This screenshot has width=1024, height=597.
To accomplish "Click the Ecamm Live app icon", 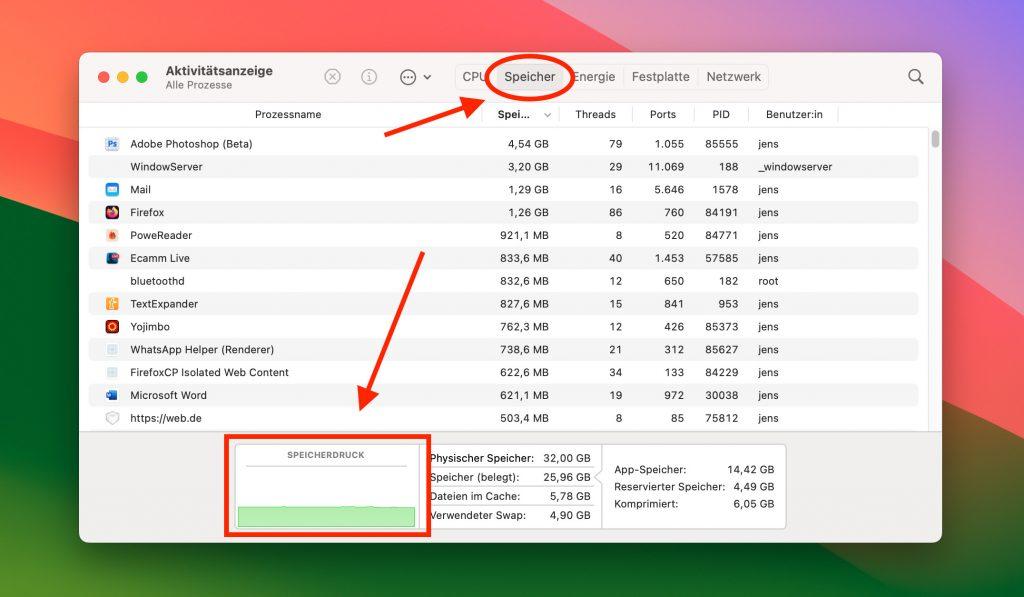I will (112, 258).
